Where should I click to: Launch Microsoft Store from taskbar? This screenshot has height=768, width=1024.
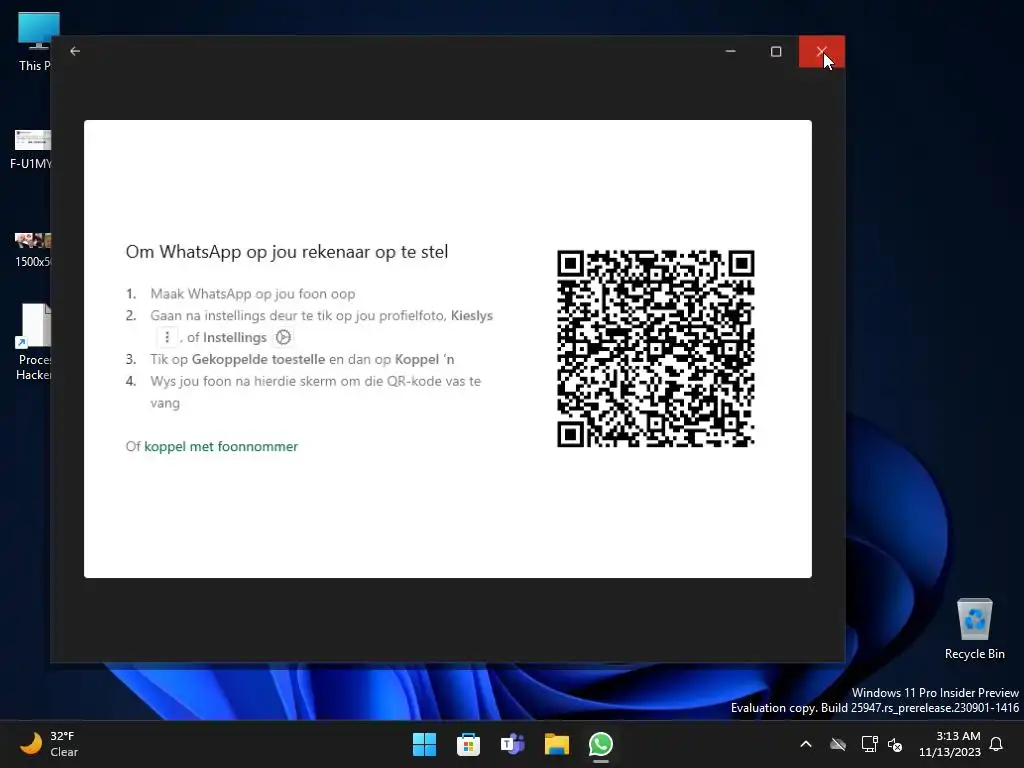468,744
